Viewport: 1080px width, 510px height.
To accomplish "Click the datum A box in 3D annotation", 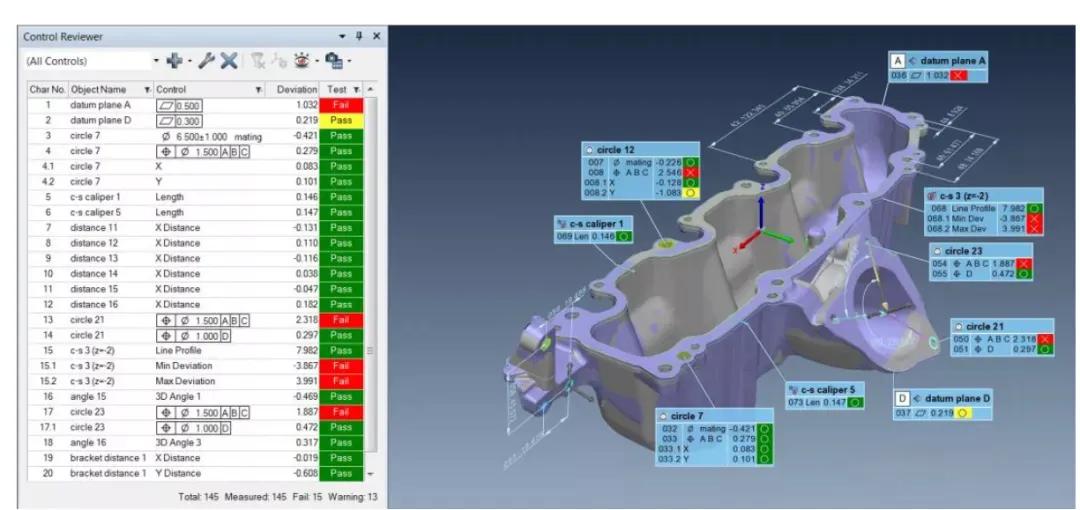I will 898,61.
